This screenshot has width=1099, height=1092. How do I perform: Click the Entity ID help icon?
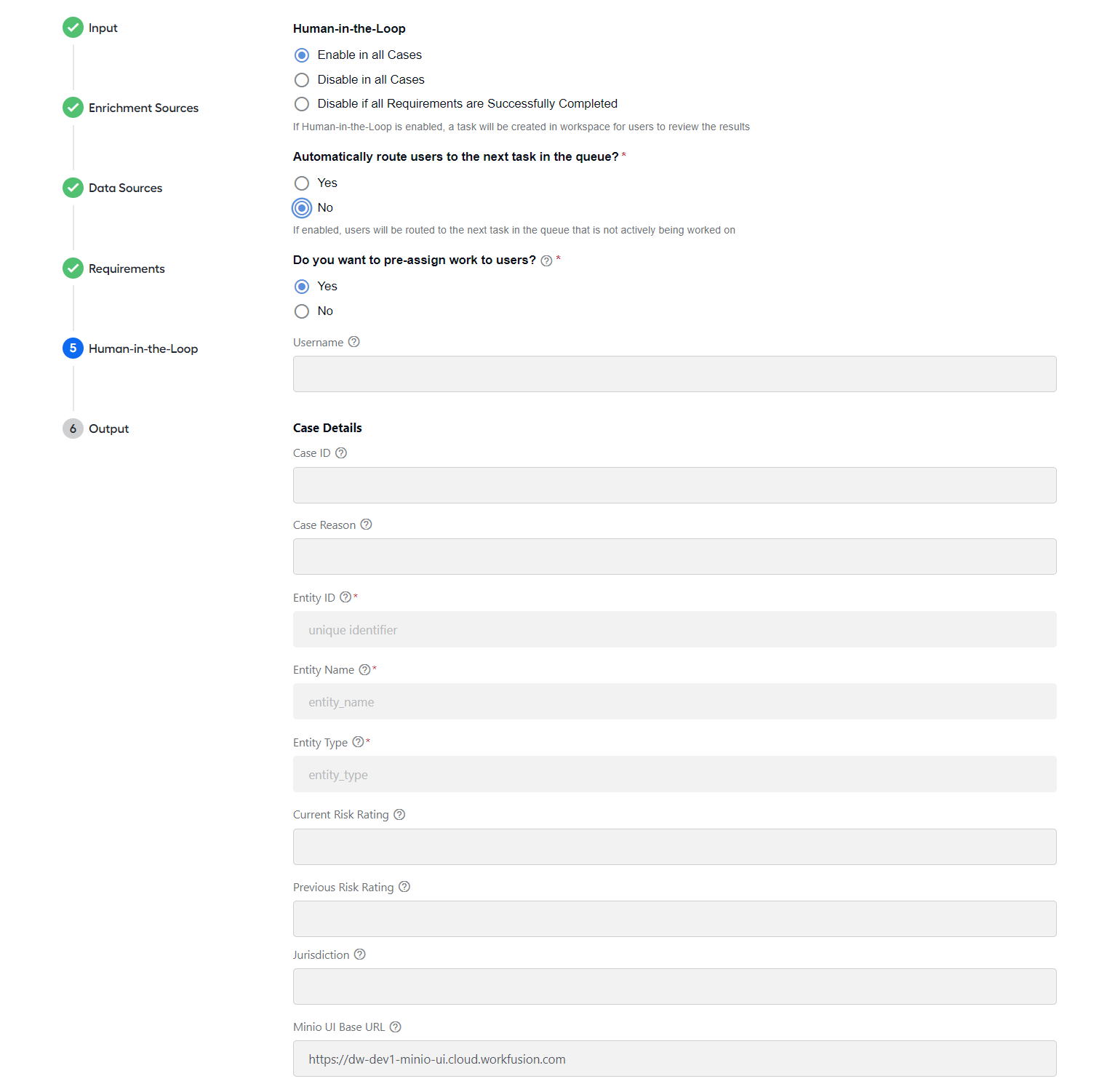point(345,597)
